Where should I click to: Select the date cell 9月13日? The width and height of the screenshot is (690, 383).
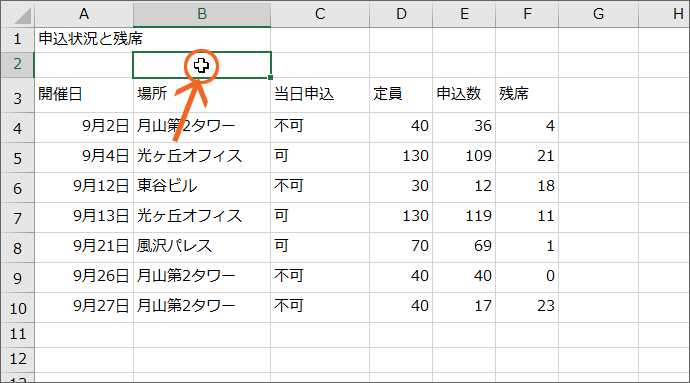pos(84,217)
